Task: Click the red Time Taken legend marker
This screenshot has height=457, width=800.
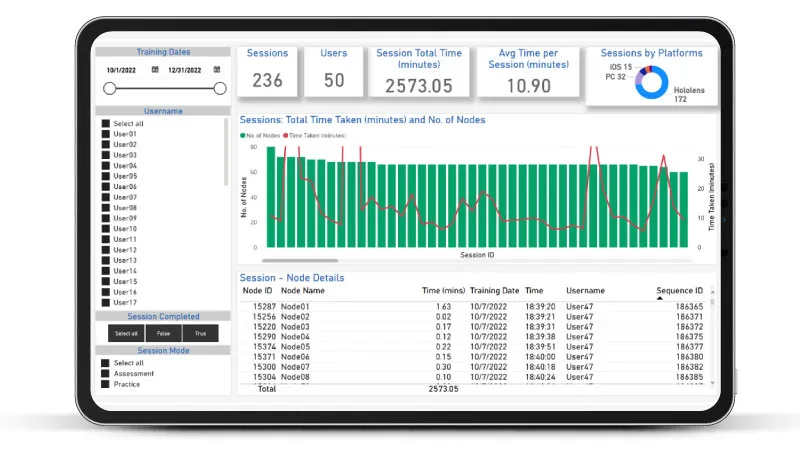Action: pyautogui.click(x=286, y=136)
